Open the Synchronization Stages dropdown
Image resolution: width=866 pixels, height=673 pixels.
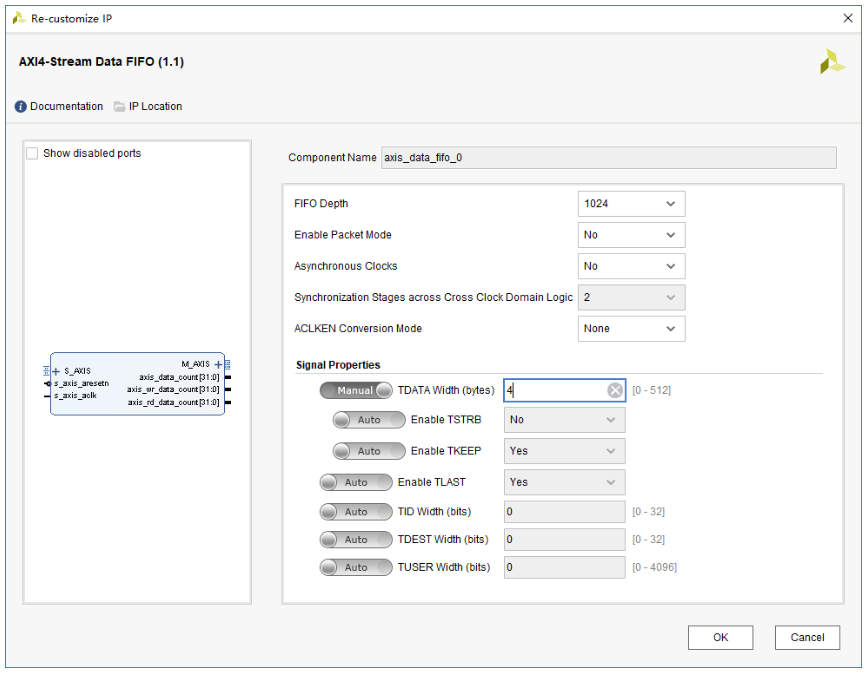(631, 297)
